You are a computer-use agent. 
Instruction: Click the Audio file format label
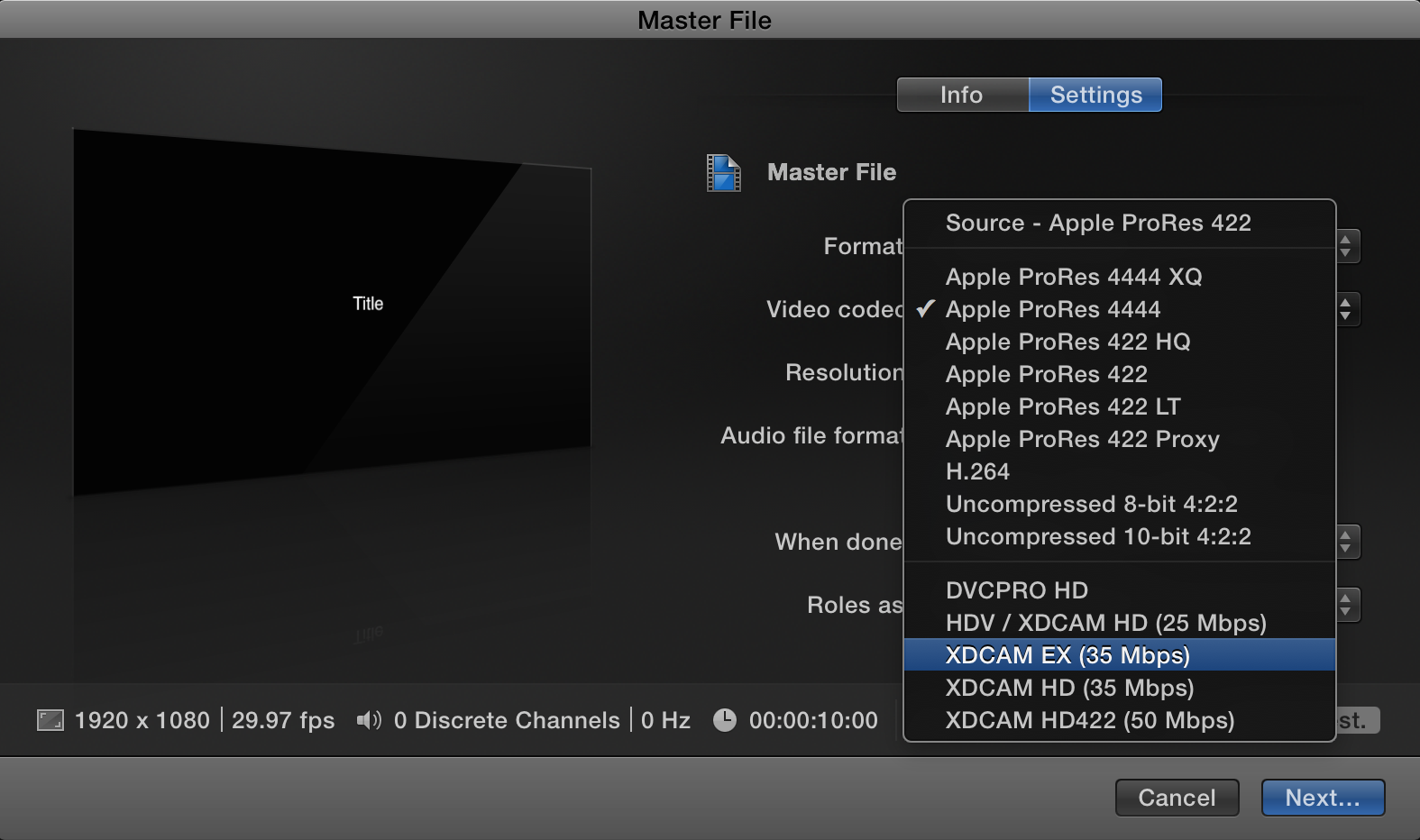811,435
